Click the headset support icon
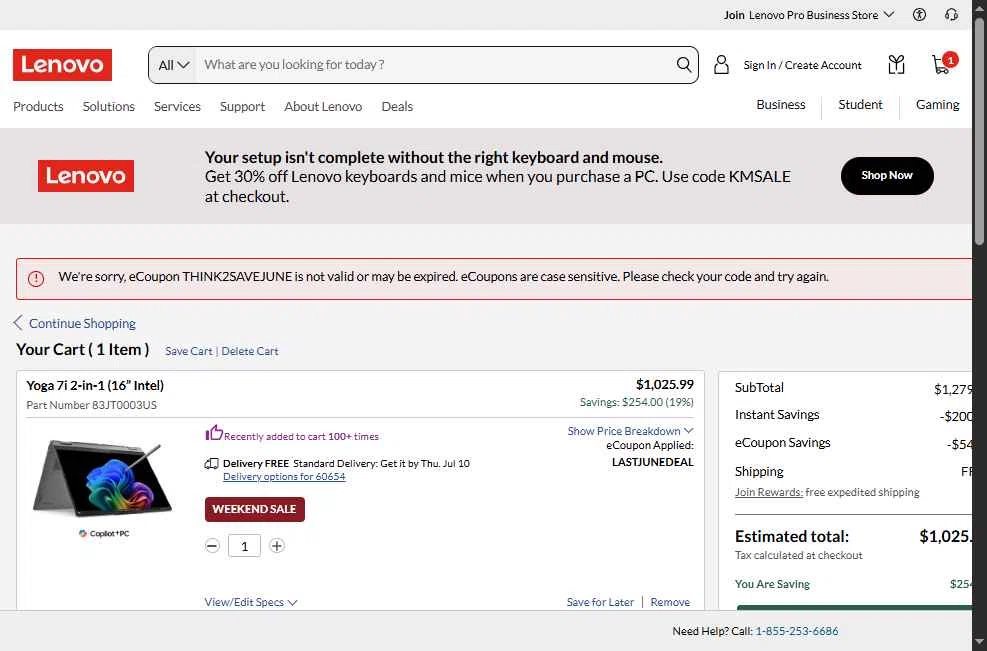Image resolution: width=987 pixels, height=651 pixels. [951, 14]
